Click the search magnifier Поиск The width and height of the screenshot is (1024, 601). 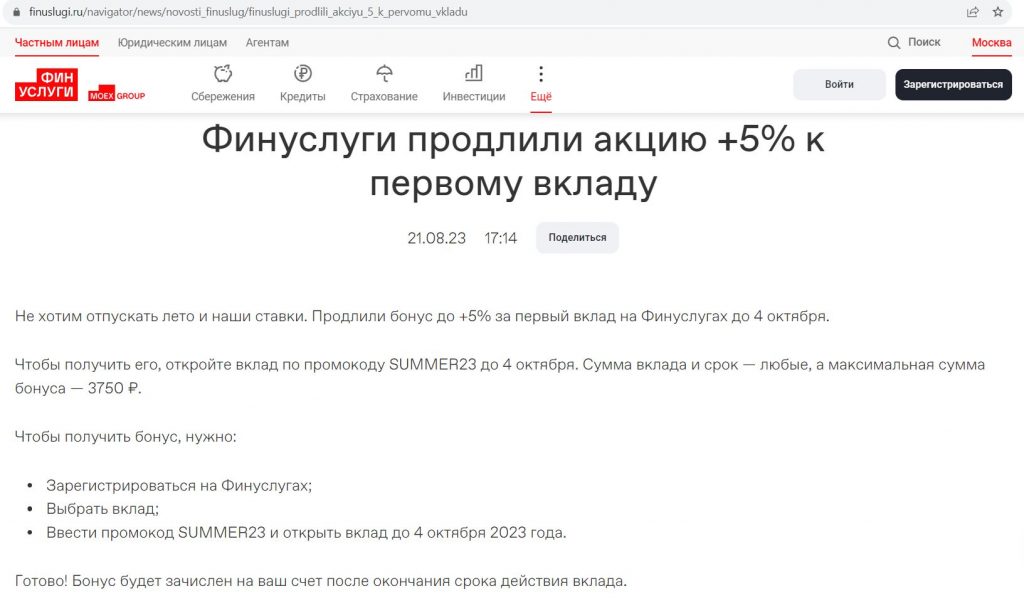(x=914, y=42)
